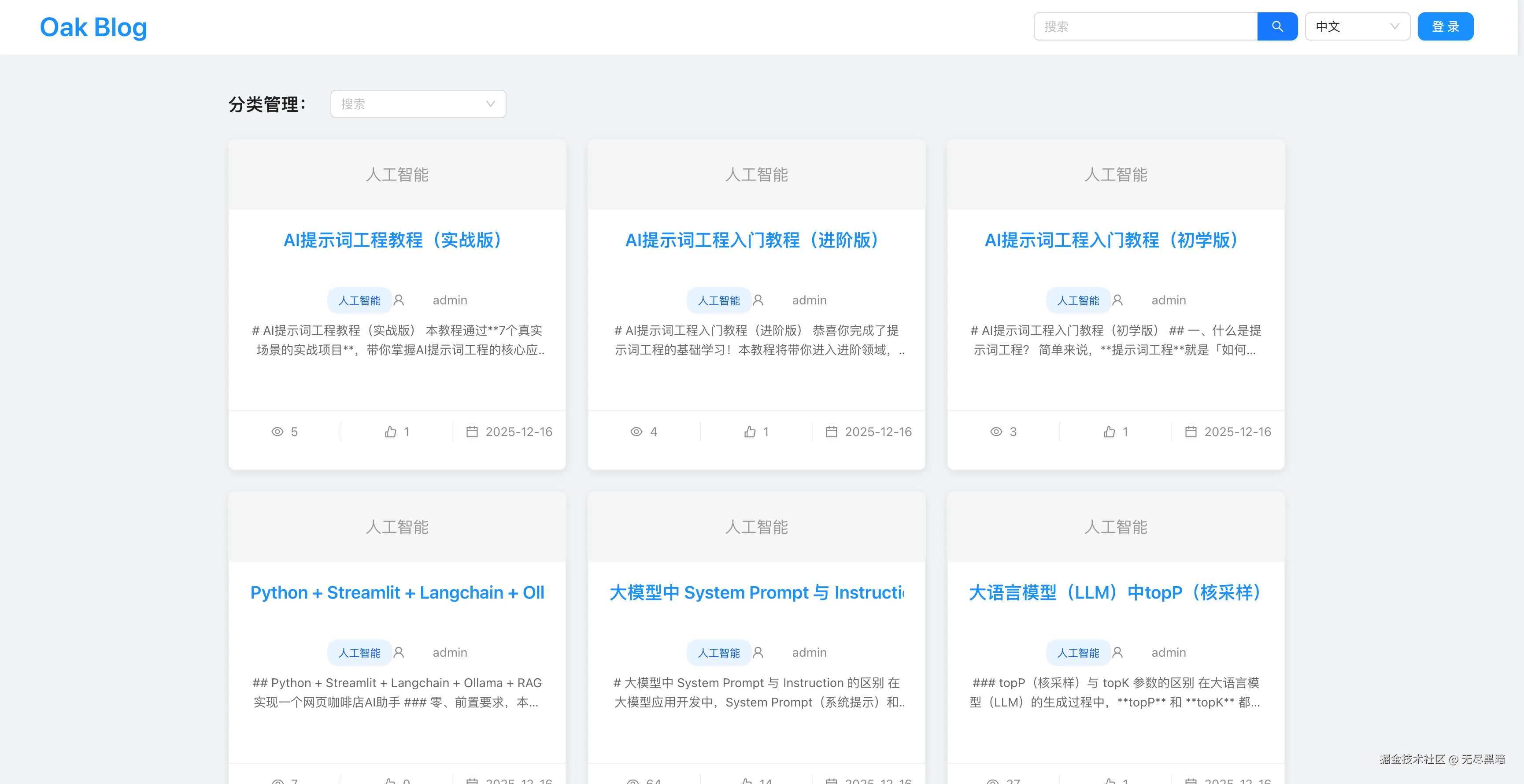Click the 人工智能 tag on the 实战版 card
The image size is (1524, 784).
(359, 300)
